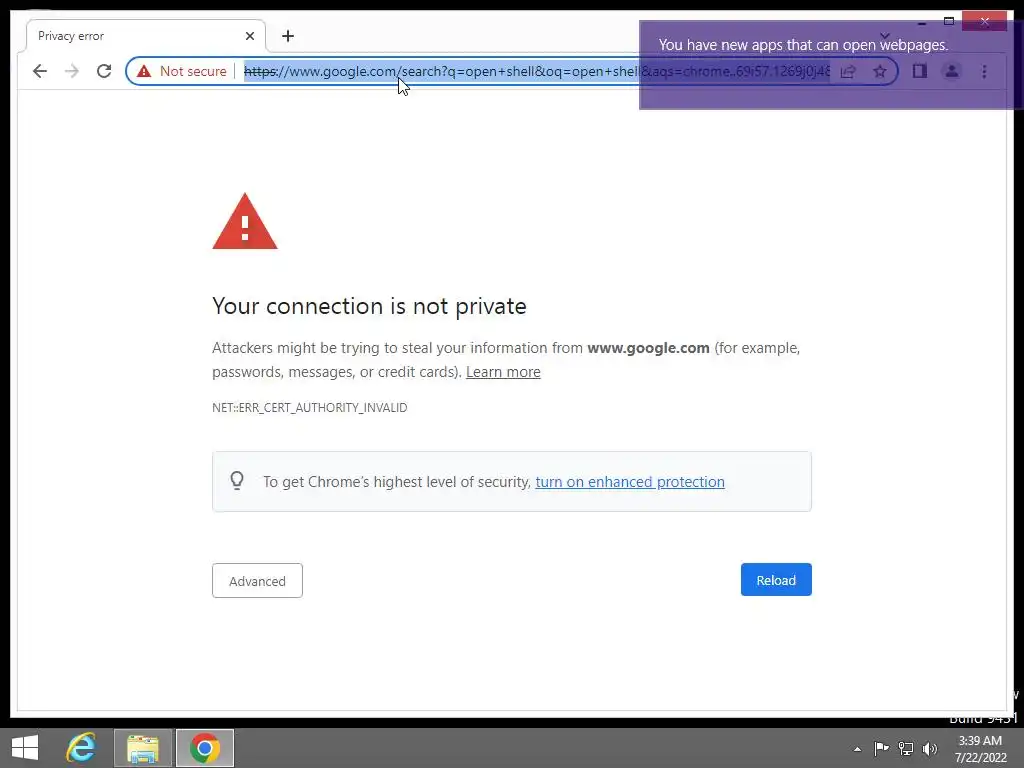The height and width of the screenshot is (768, 1024).
Task: Go back to the previous page
Action: pos(40,71)
